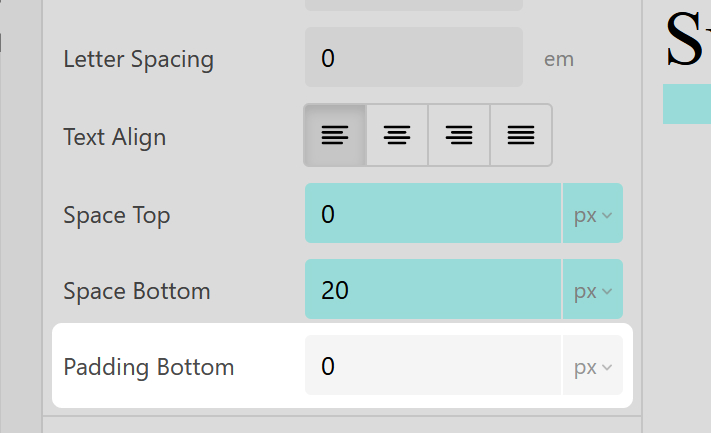Click the Space Top value field
This screenshot has width=711, height=433.
click(432, 214)
